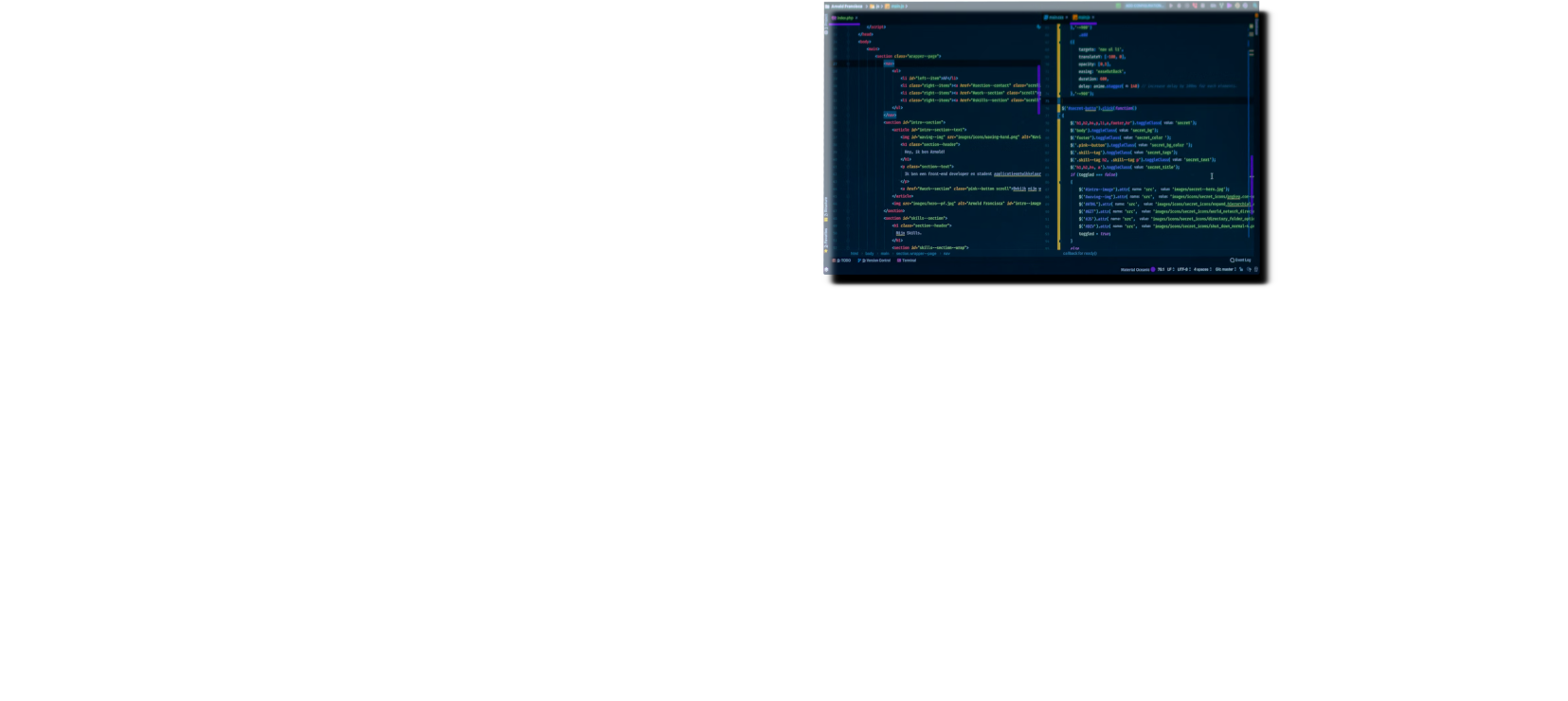Click the 'html' element in the breadcrumb bar
Image resolution: width=1568 pixels, height=701 pixels.
click(x=855, y=254)
